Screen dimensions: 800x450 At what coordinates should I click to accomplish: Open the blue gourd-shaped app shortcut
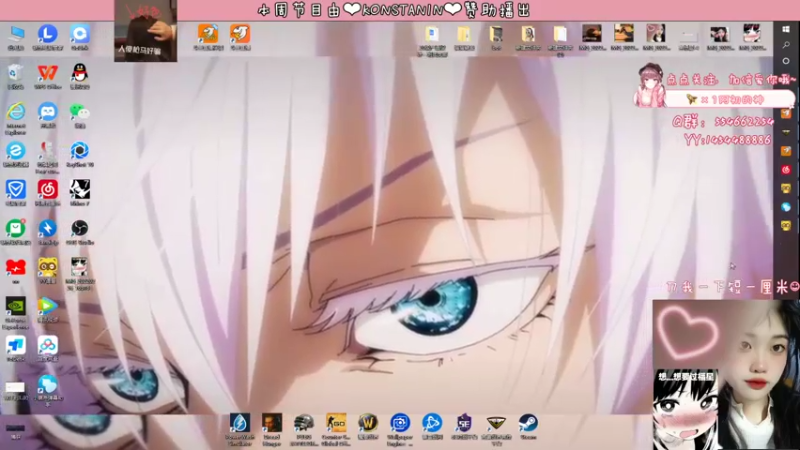(47, 384)
